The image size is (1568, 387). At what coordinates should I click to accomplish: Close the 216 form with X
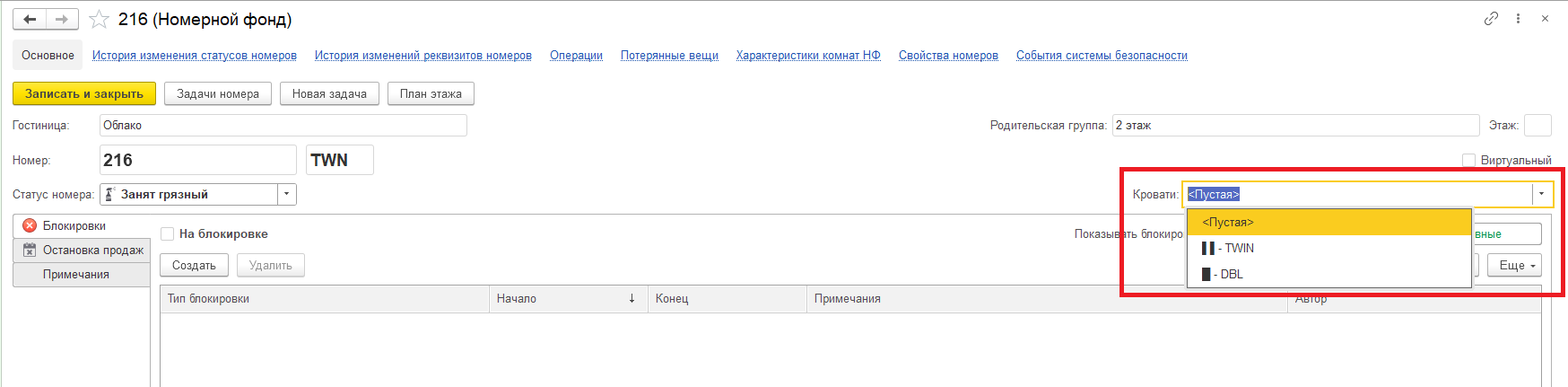click(1545, 18)
